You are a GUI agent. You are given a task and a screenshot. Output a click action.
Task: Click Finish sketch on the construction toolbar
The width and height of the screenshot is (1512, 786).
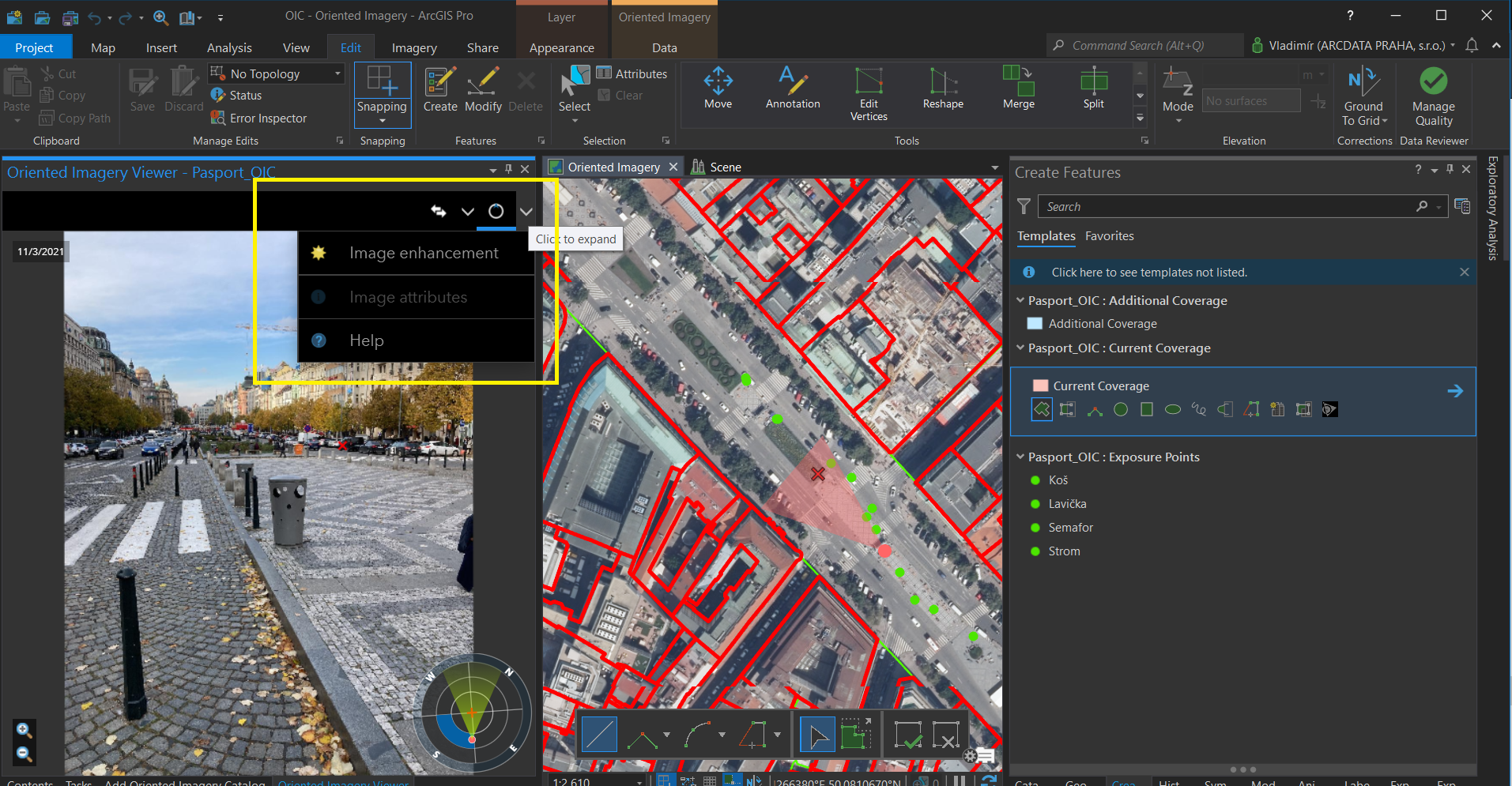click(x=908, y=735)
